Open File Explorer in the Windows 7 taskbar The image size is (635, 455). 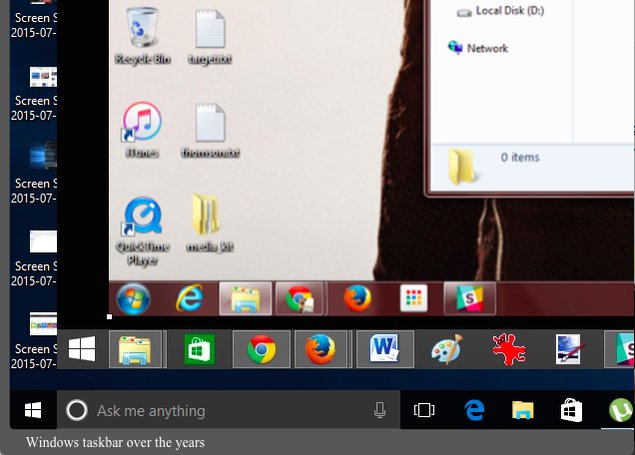(x=245, y=299)
